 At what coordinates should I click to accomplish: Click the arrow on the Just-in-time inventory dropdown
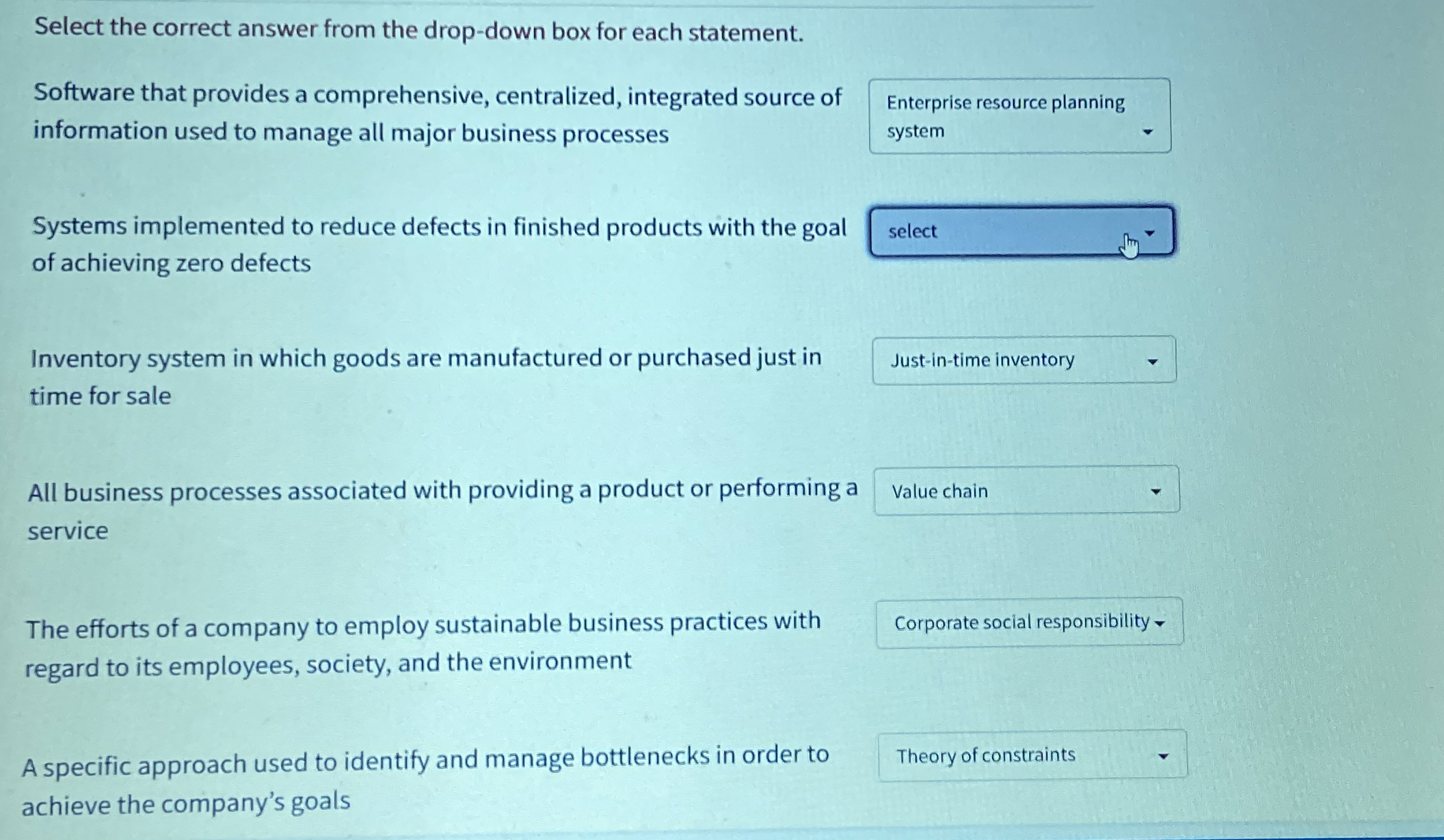point(1152,360)
